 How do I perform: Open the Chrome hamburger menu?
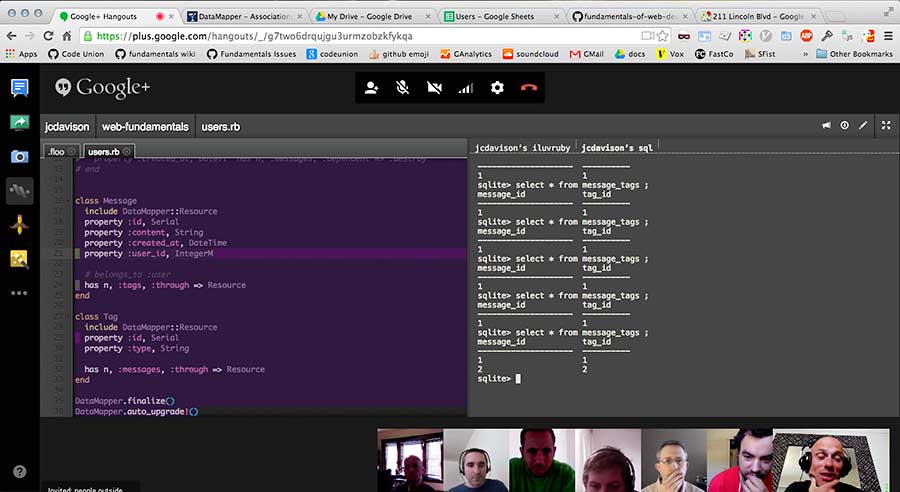(886, 35)
